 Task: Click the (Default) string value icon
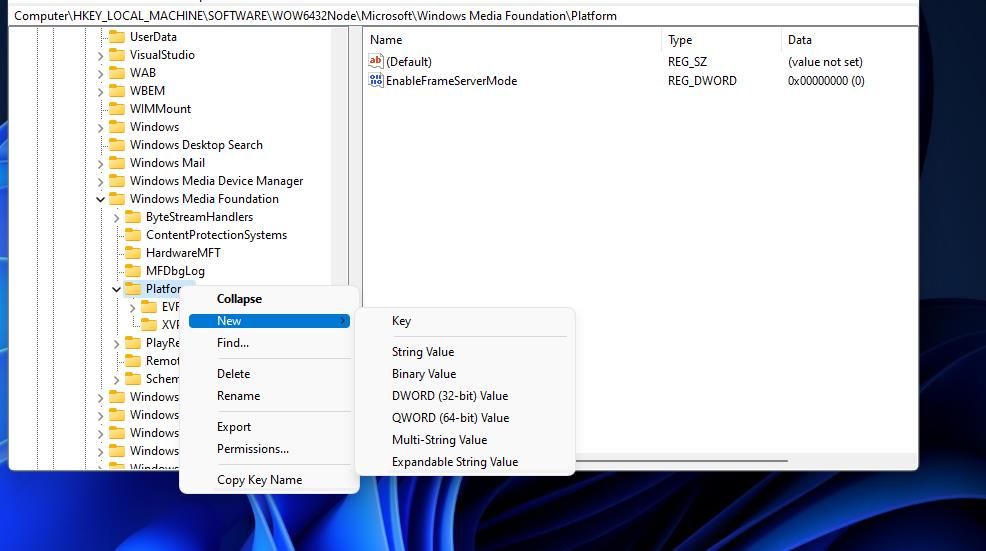(x=375, y=61)
